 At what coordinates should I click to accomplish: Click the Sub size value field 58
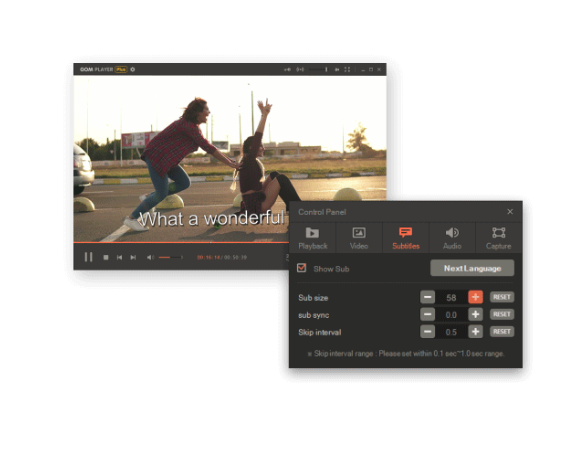pyautogui.click(x=451, y=297)
